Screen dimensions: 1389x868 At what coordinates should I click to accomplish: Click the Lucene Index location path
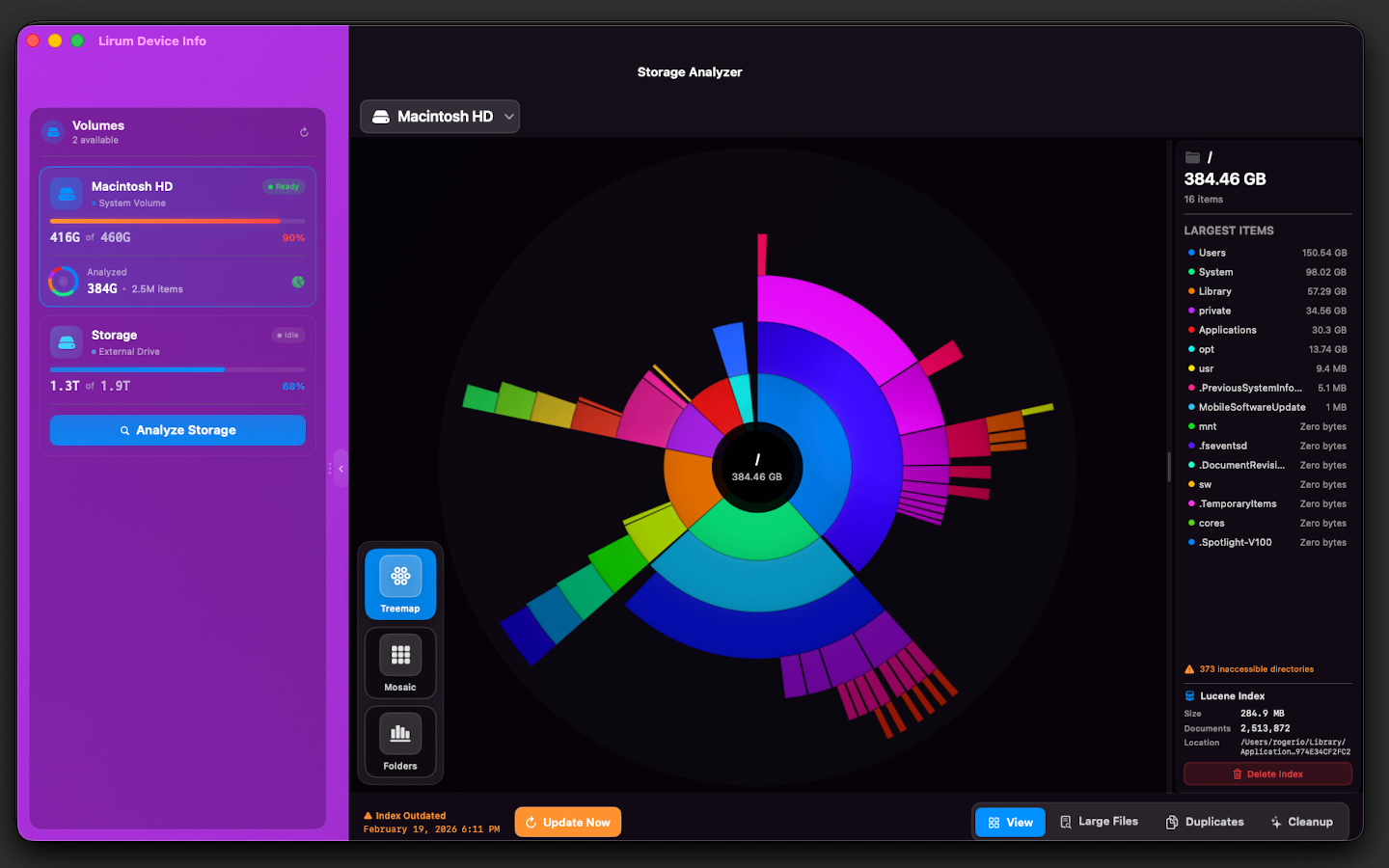(1294, 747)
